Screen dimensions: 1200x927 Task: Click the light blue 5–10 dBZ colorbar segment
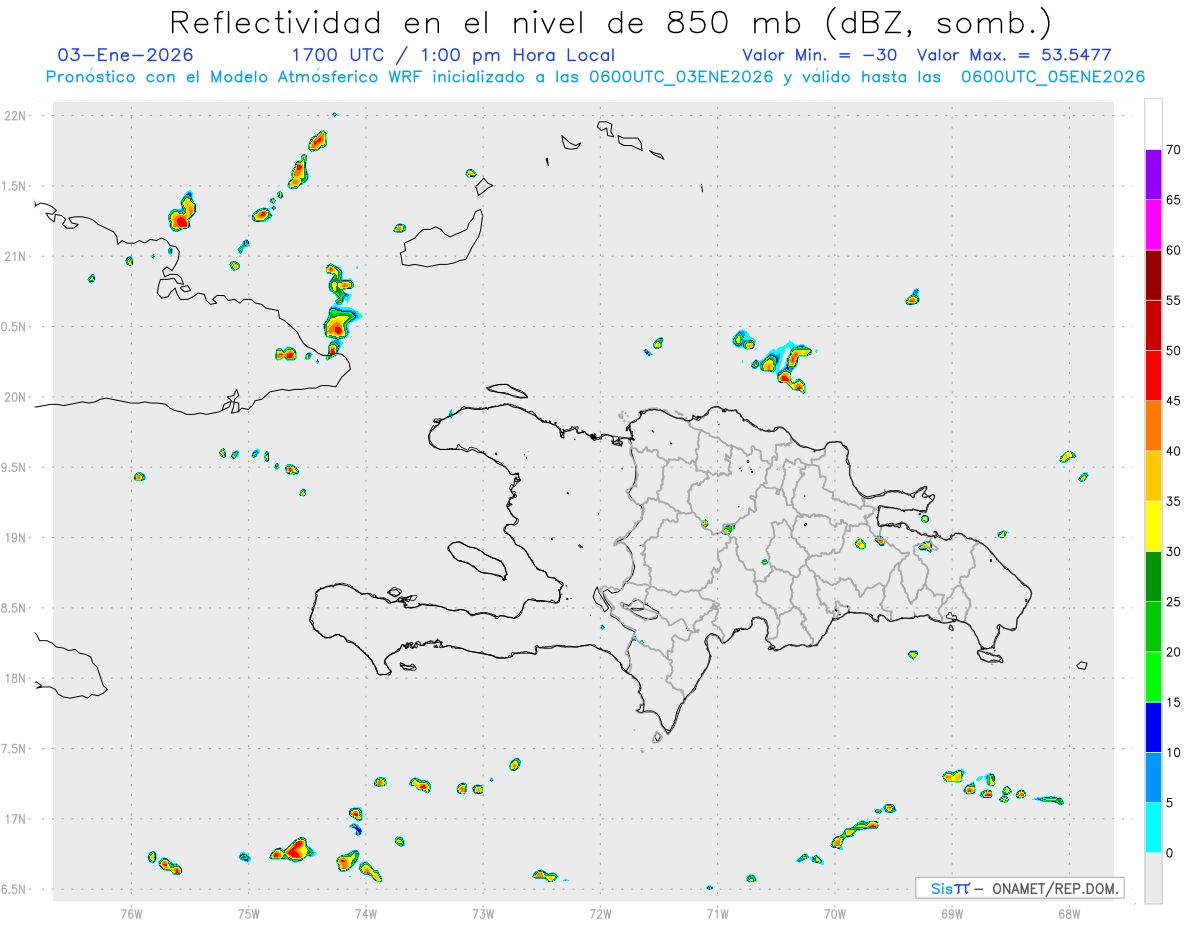(x=1153, y=777)
